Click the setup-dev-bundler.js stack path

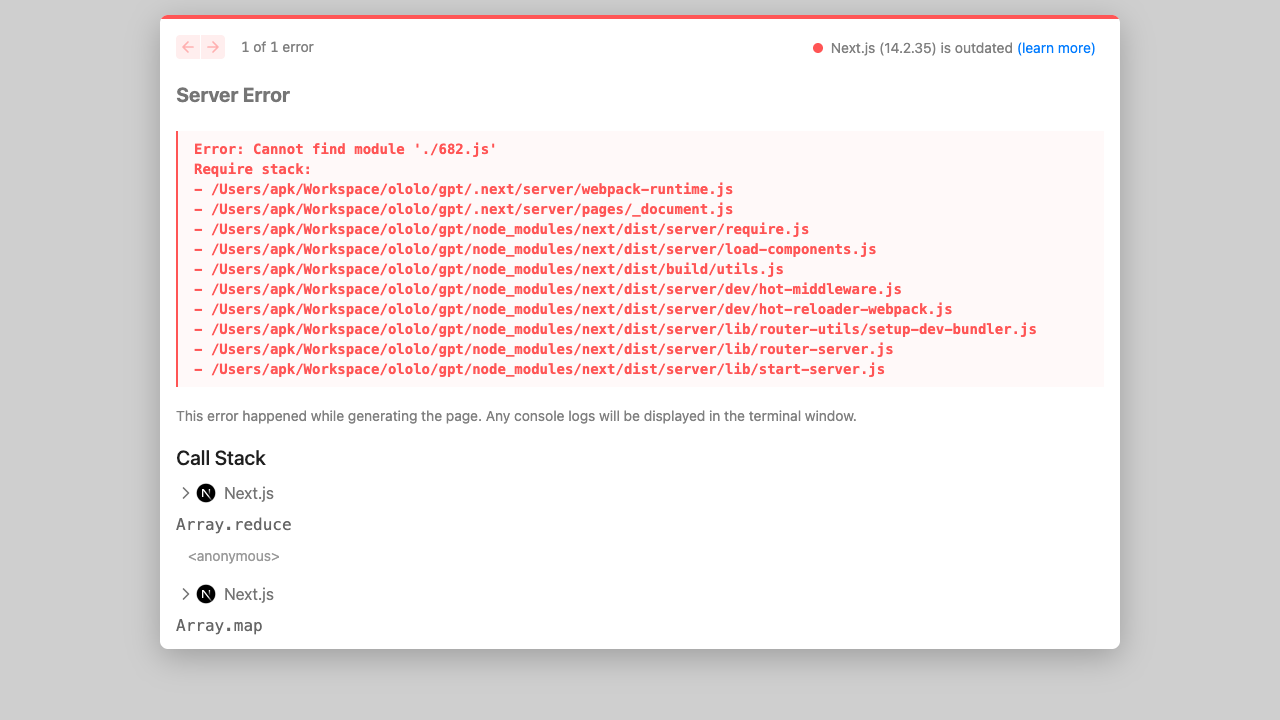pyautogui.click(x=615, y=329)
